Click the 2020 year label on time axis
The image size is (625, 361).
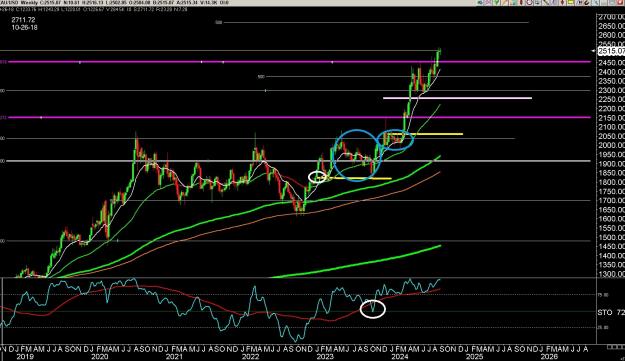tap(99, 357)
